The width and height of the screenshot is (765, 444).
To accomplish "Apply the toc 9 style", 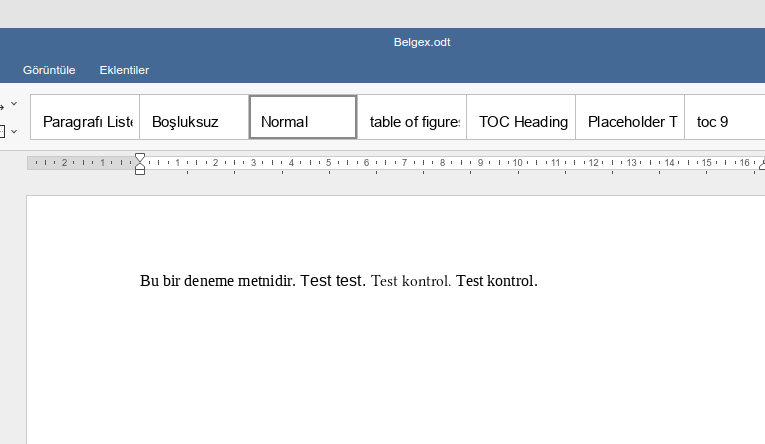I will (712, 122).
